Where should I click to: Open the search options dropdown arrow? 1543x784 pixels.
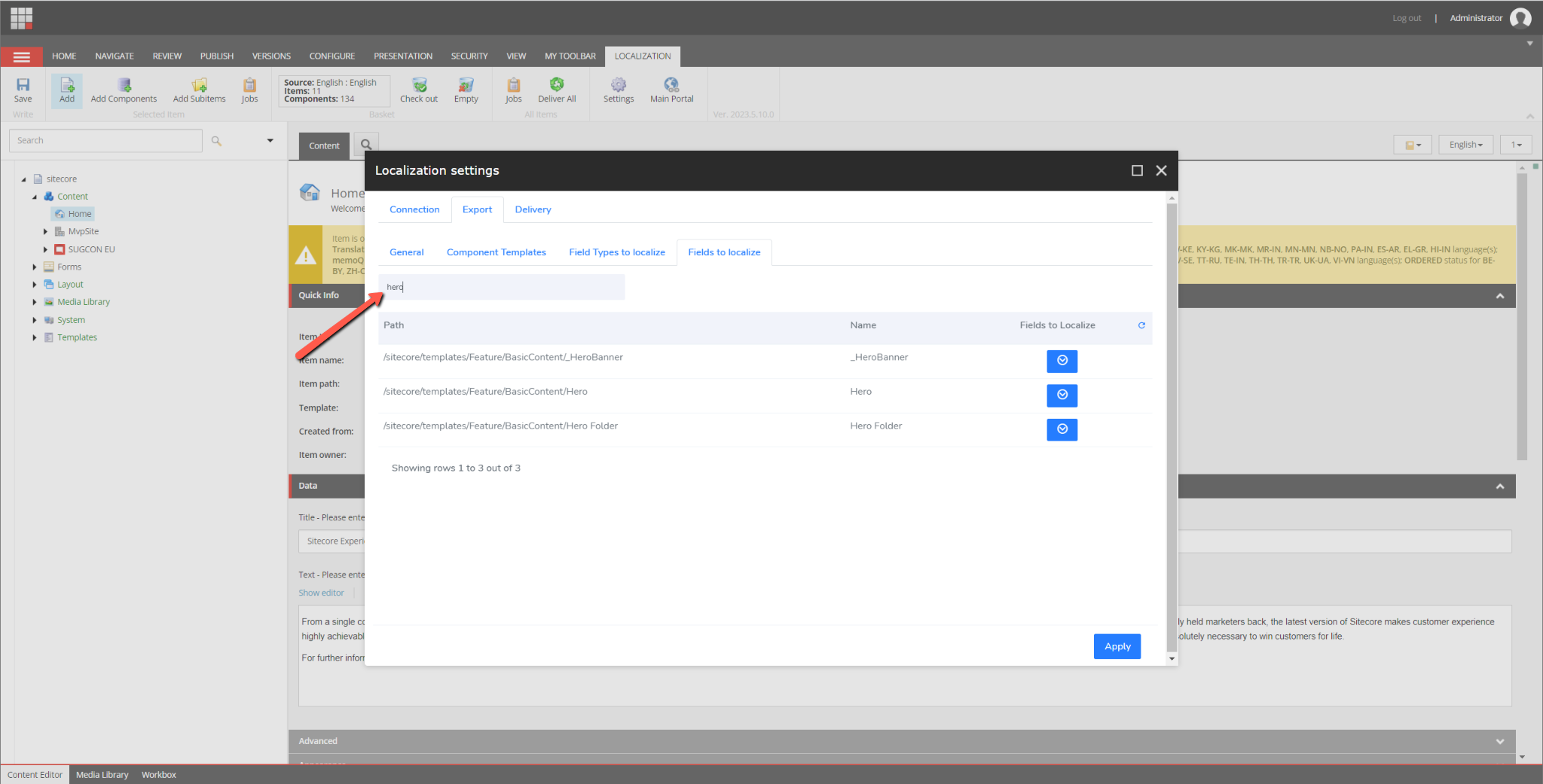click(270, 141)
